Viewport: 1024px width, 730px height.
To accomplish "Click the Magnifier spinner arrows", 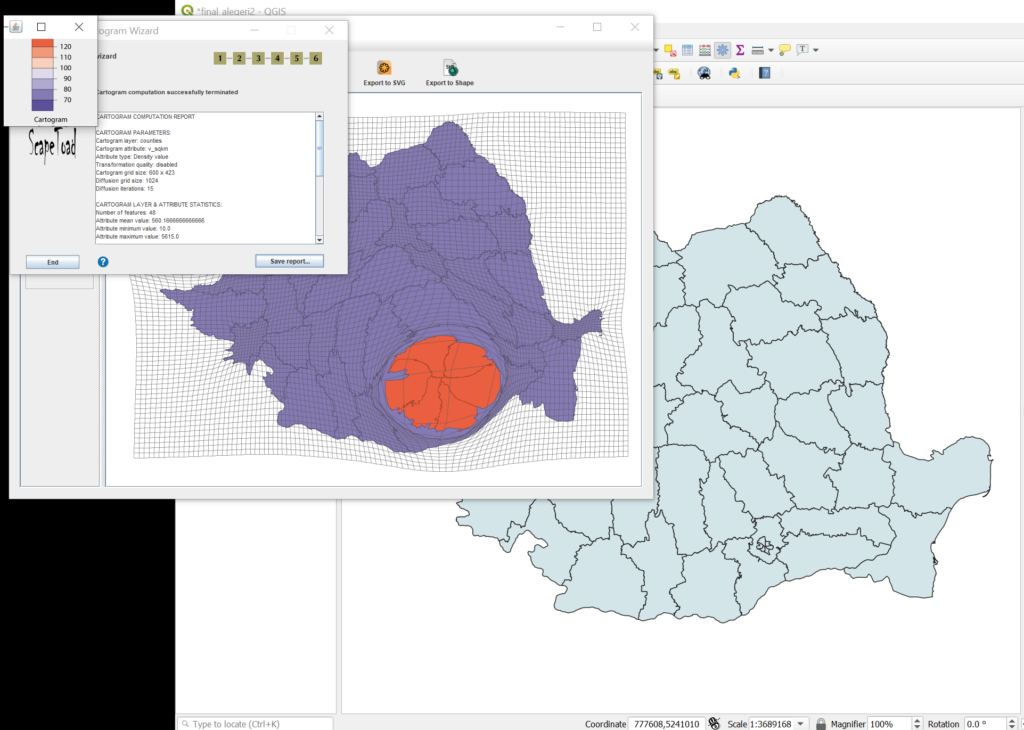I will point(917,723).
